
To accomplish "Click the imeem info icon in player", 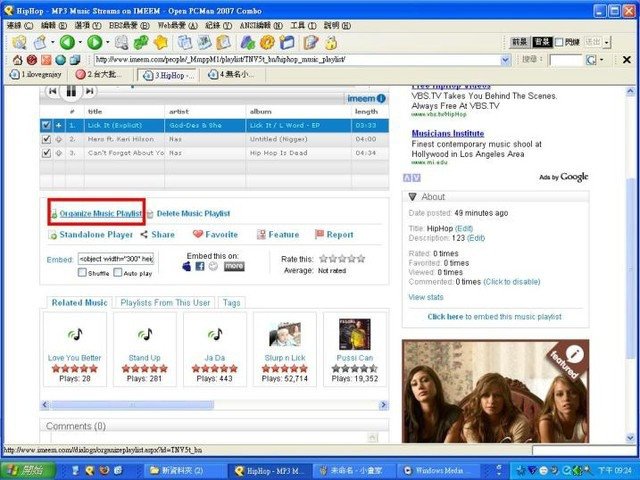I will (x=381, y=98).
